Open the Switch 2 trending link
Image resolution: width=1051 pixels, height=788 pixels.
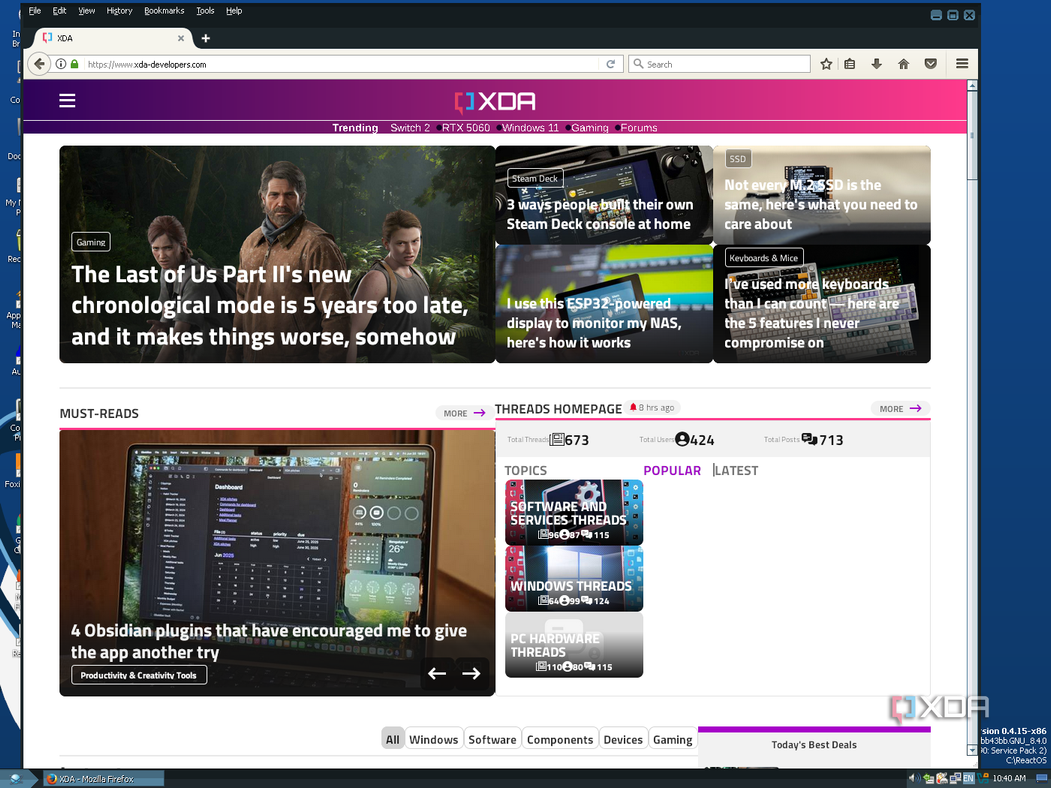click(x=410, y=127)
